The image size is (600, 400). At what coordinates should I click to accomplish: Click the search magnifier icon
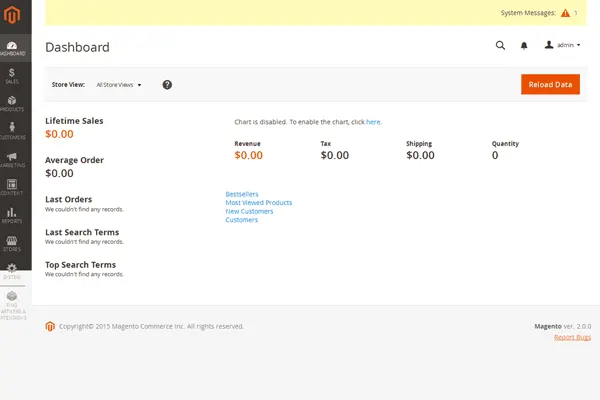click(x=500, y=45)
